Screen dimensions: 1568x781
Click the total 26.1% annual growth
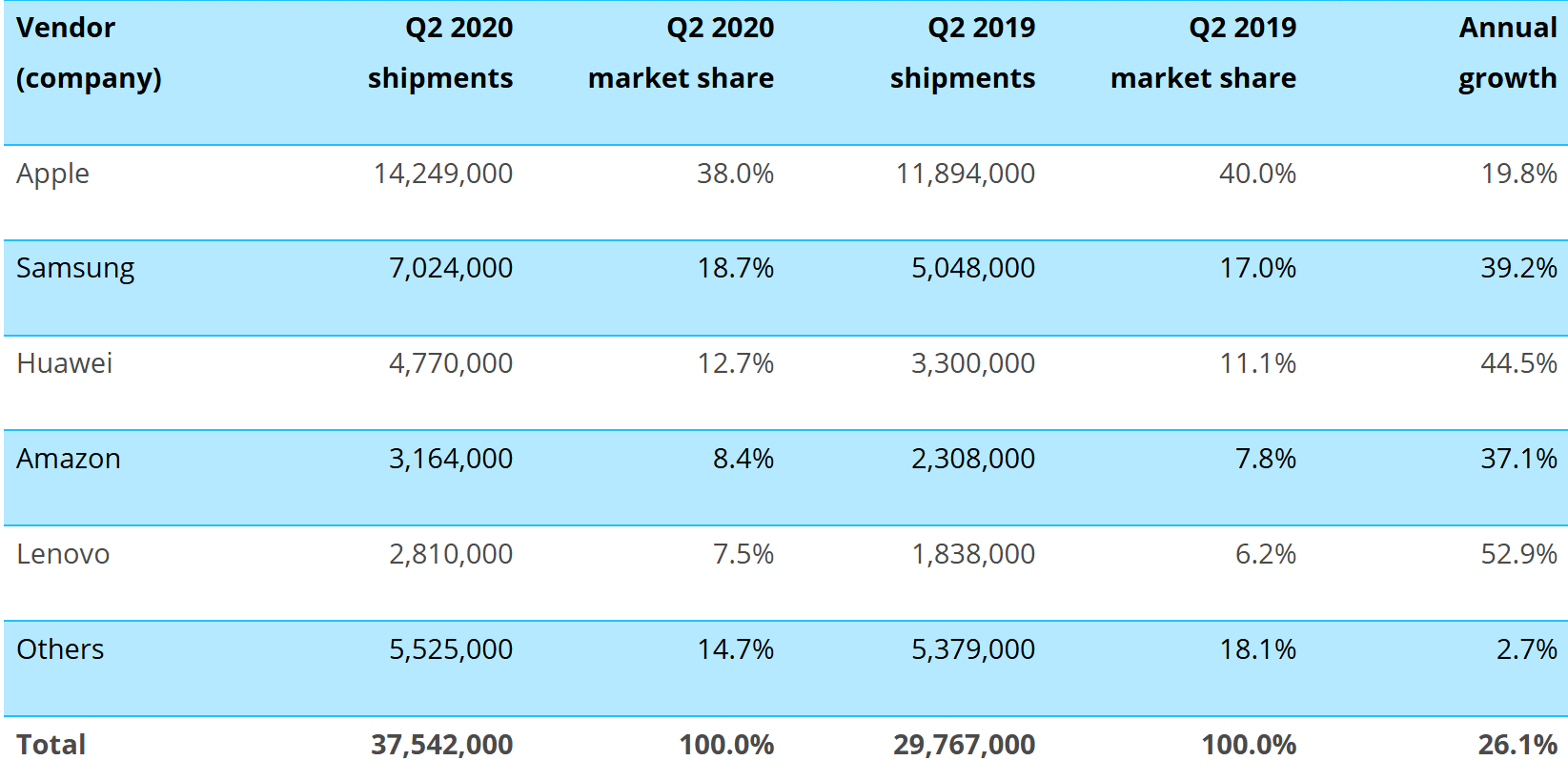[1517, 745]
